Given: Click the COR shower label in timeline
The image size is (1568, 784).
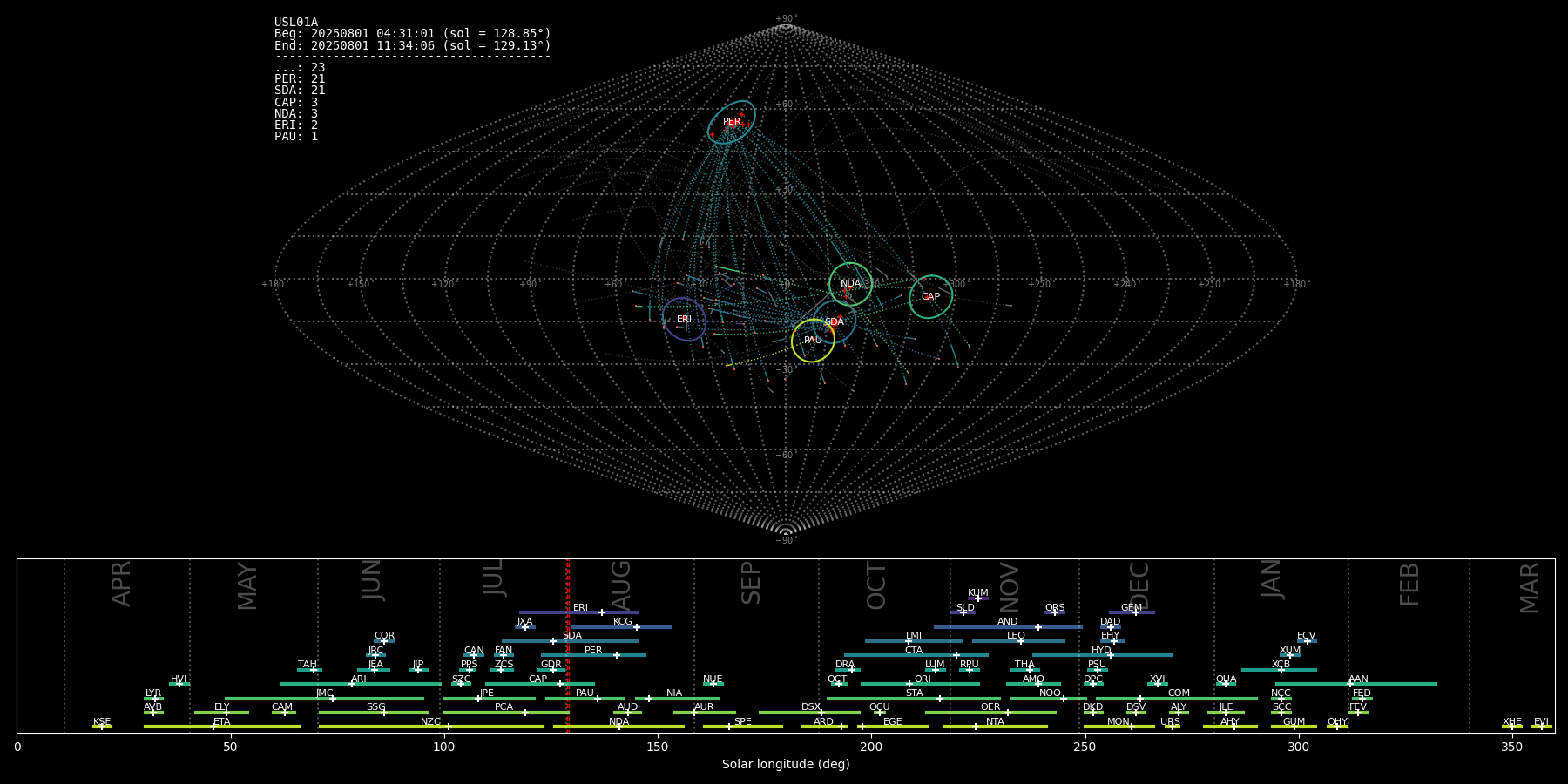Looking at the screenshot, I should (x=384, y=636).
